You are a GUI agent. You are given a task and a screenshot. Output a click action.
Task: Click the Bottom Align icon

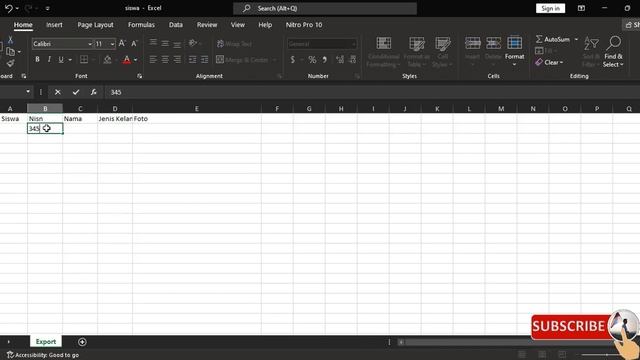177,43
